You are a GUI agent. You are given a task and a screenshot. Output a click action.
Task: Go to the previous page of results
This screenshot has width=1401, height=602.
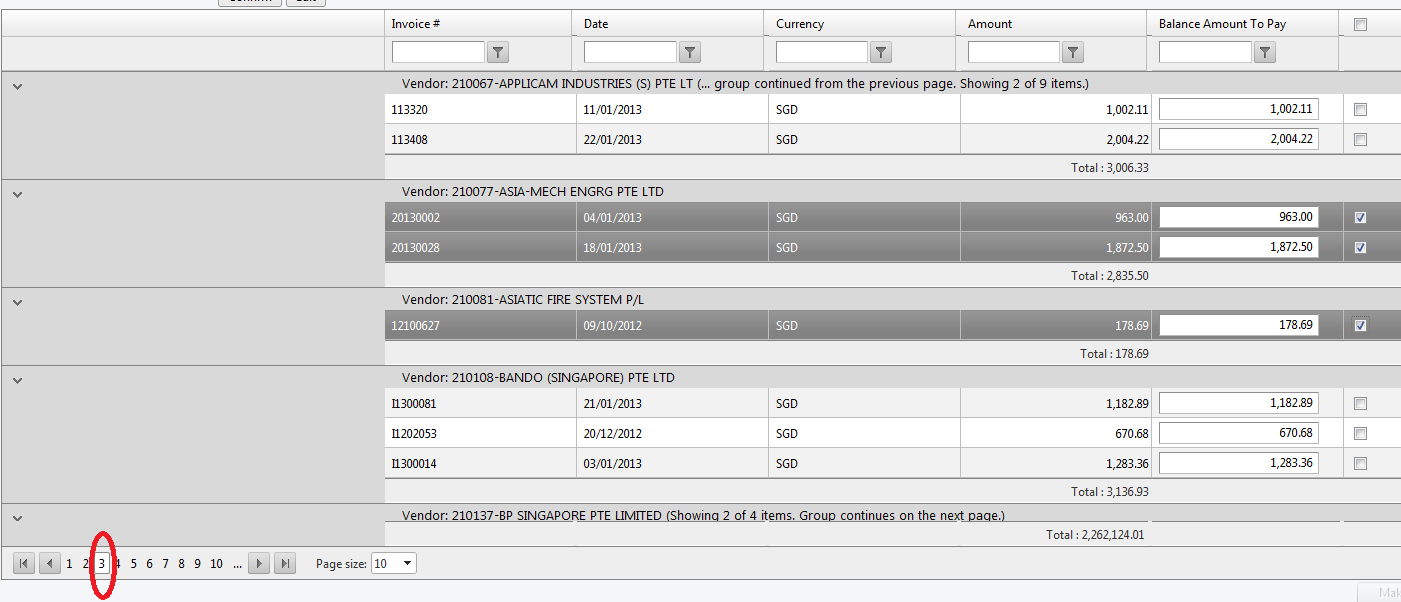[x=50, y=564]
